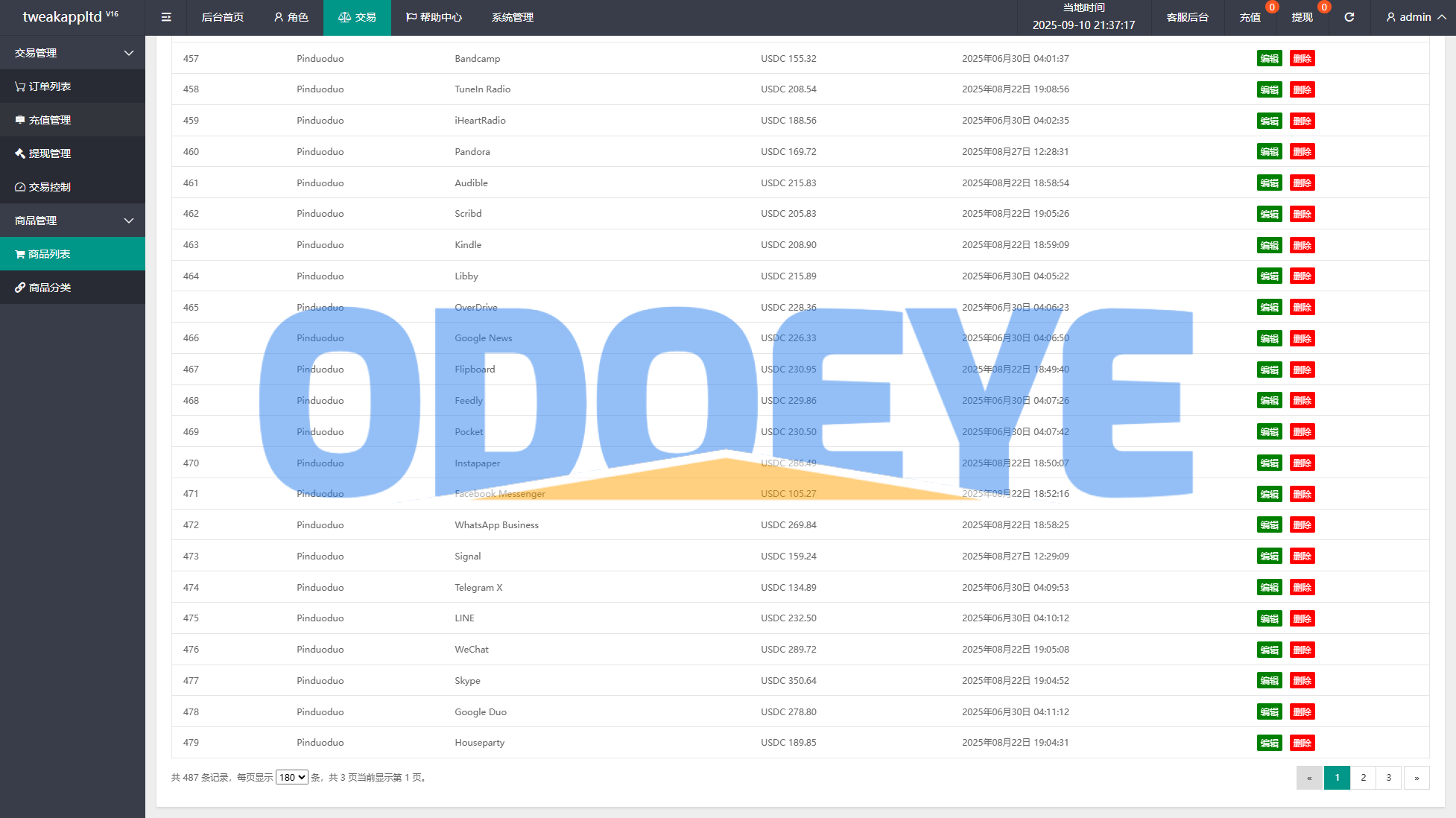Click the sidebar collapse hamburger icon
This screenshot has height=818, width=1456.
pyautogui.click(x=166, y=17)
